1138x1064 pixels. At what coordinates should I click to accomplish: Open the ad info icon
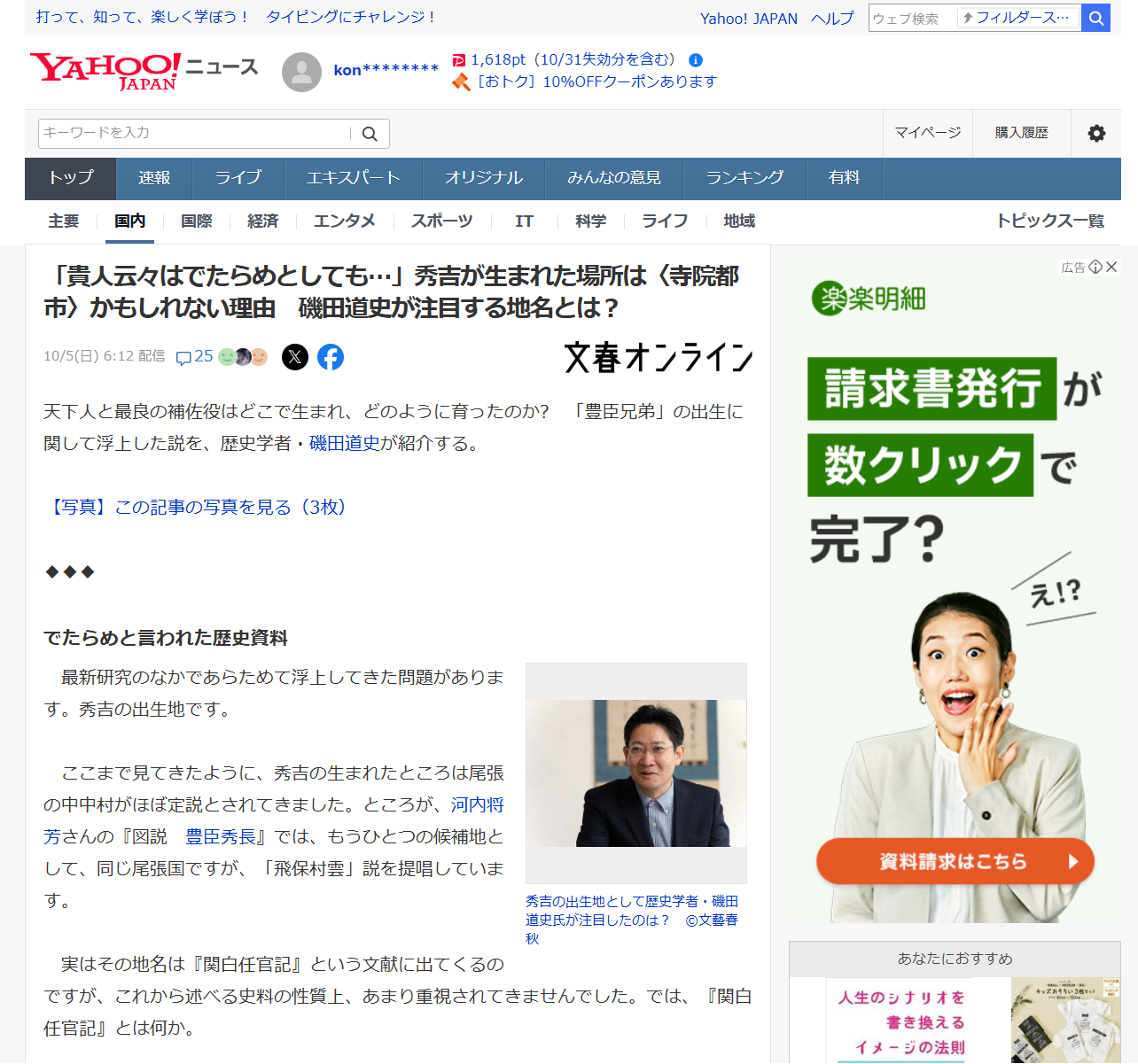pyautogui.click(x=1095, y=267)
